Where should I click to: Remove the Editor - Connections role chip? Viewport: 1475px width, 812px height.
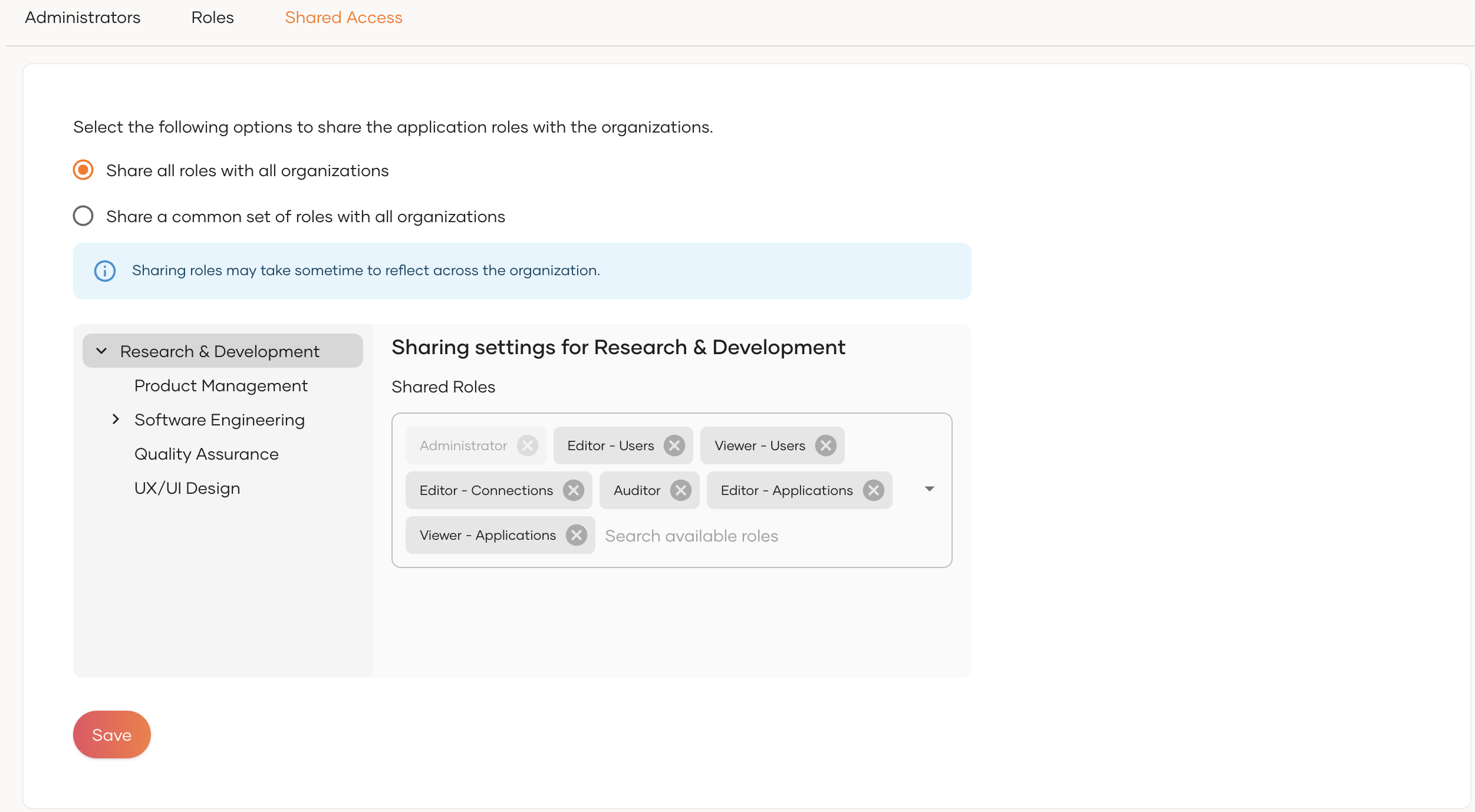tap(573, 490)
